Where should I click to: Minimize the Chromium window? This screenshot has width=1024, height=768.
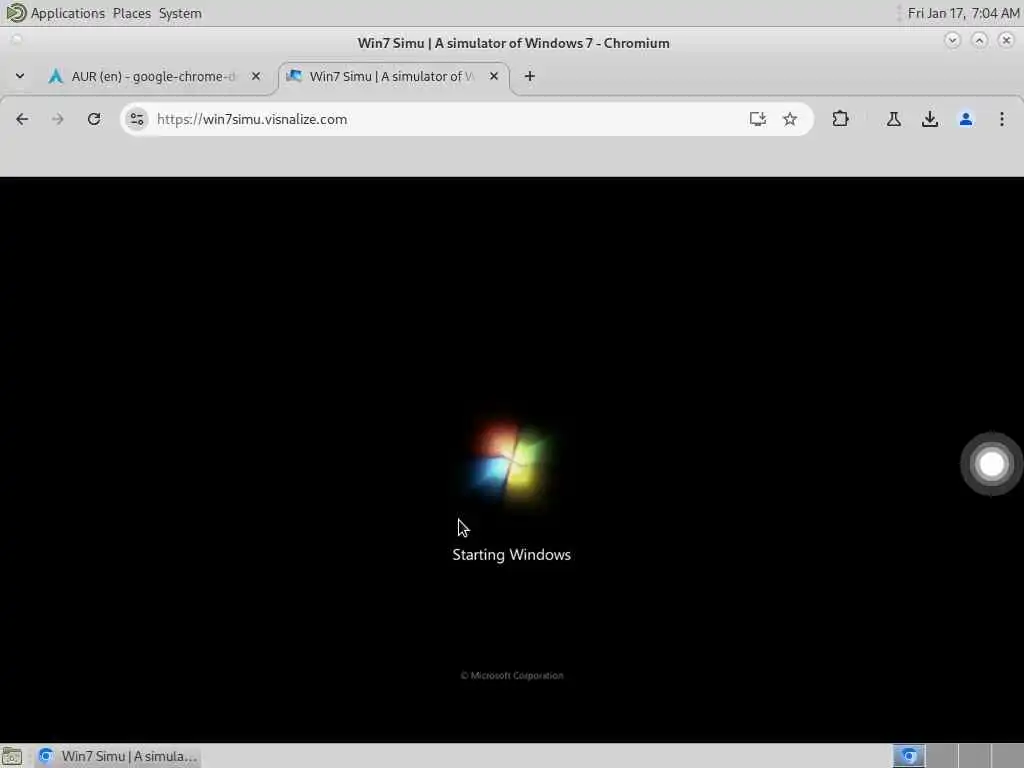click(x=952, y=40)
